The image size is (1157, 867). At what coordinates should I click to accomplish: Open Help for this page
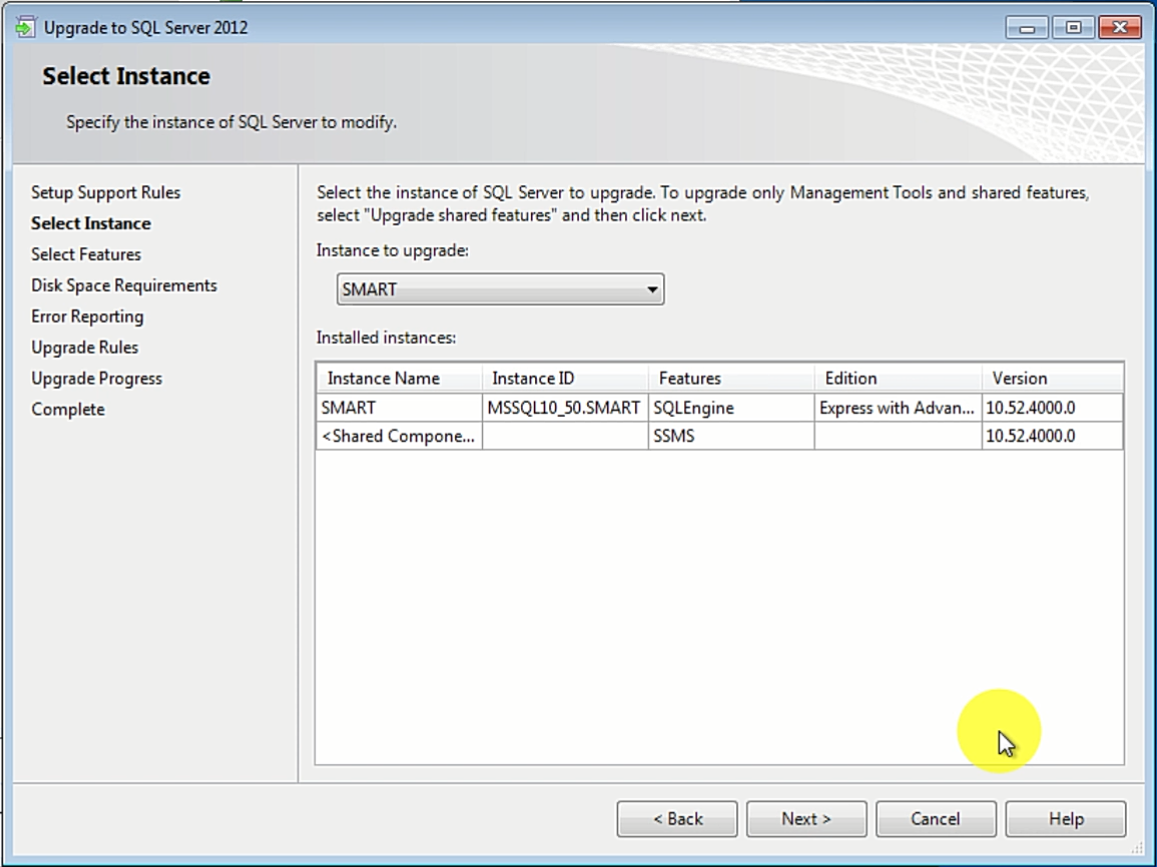[1066, 818]
